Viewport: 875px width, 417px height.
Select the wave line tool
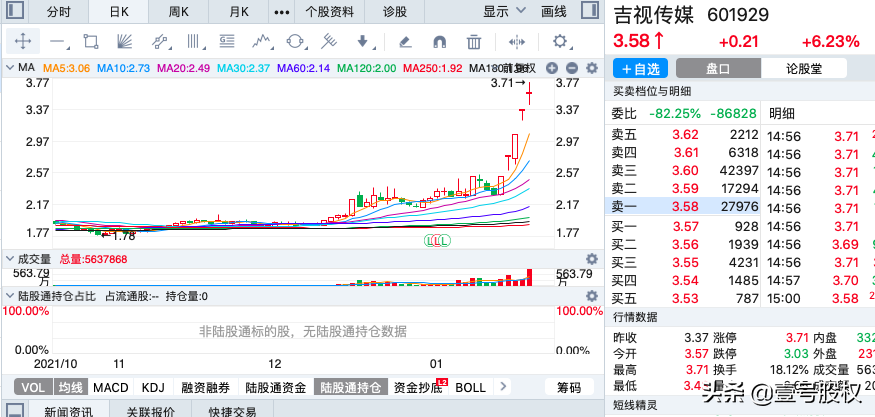click(x=261, y=41)
